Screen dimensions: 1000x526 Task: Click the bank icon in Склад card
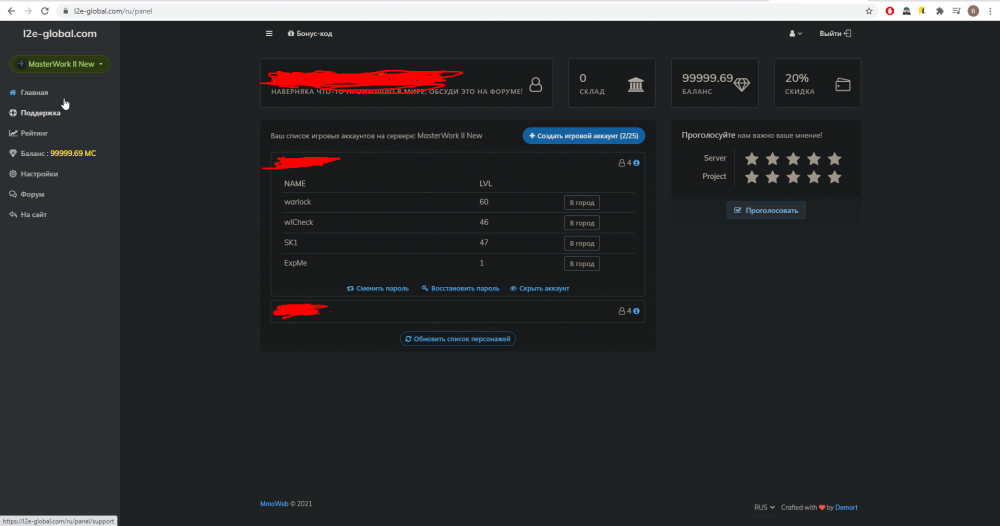636,85
